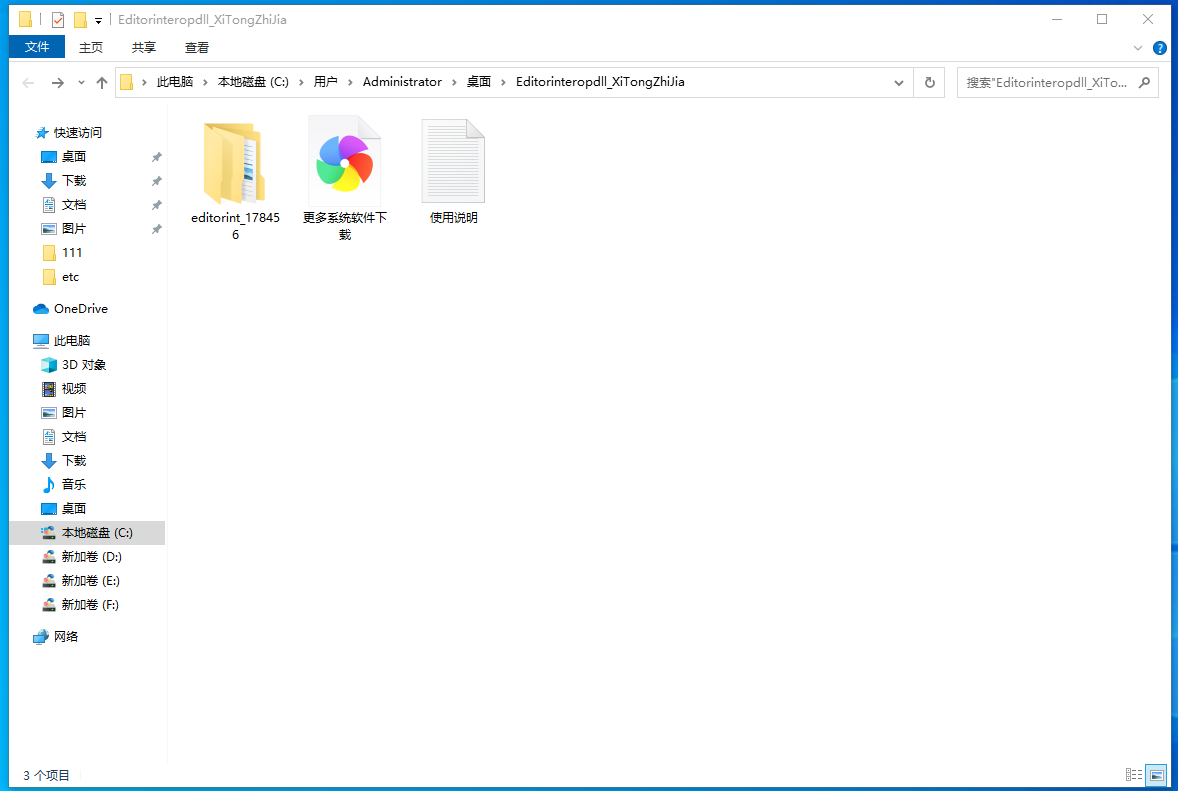1178x791 pixels.
Task: Open the 共享 ribbon tab
Action: (143, 47)
